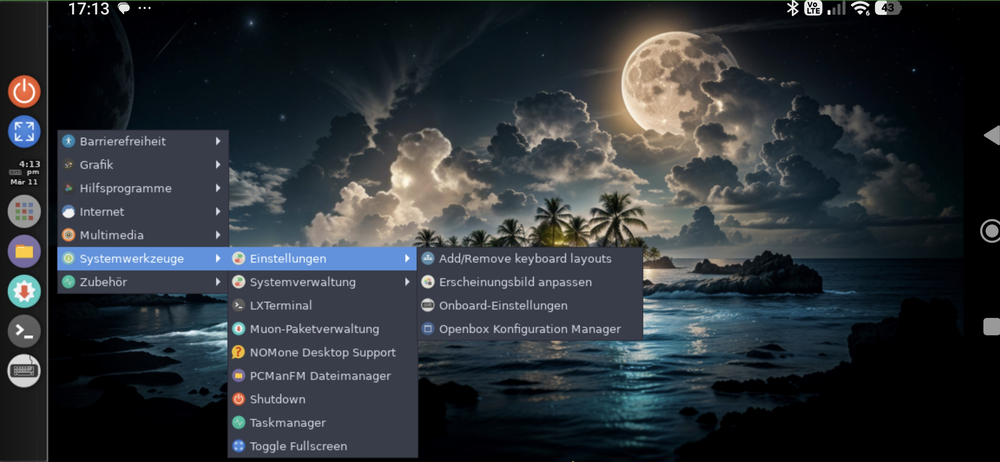Select Add/Remove keyboard layouts
Viewport: 1000px width, 462px height.
(x=525, y=258)
